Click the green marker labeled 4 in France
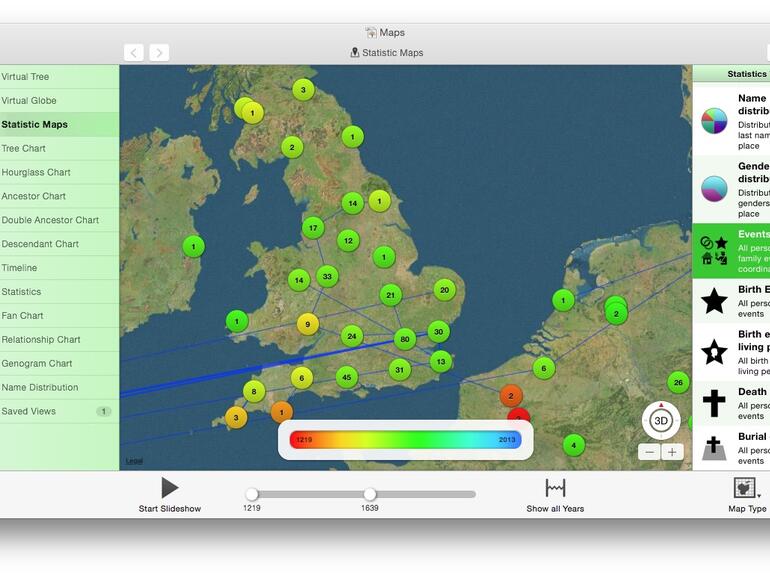The height and width of the screenshot is (578, 770). coord(574,446)
